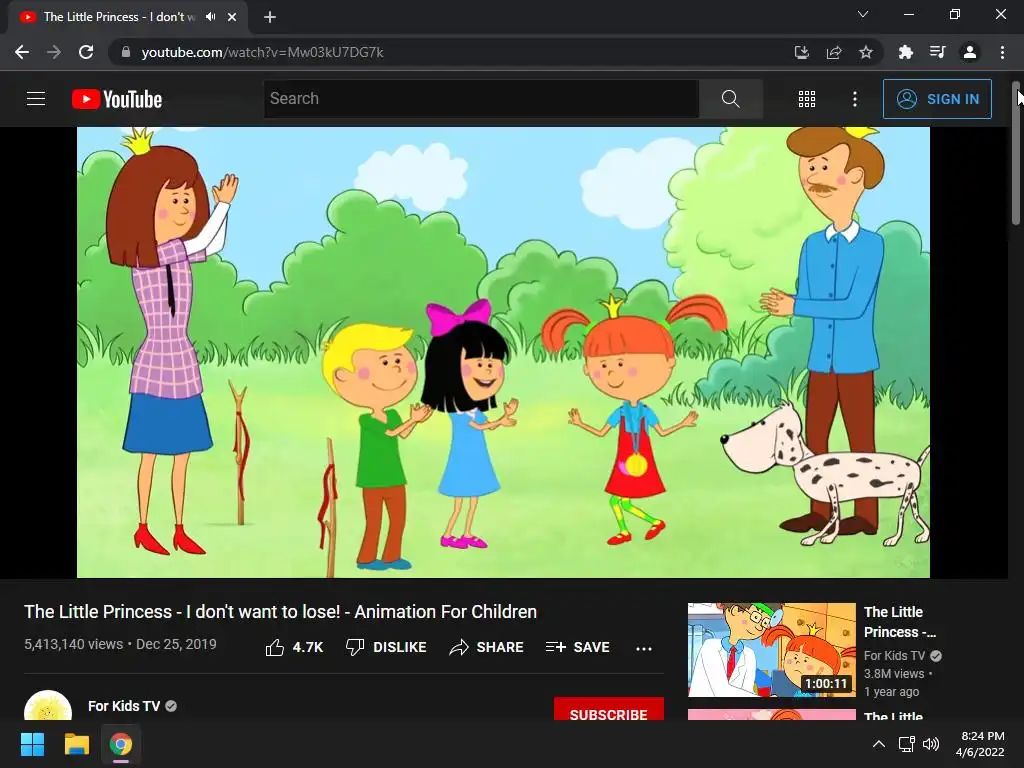Open the recommended 1:00:11 video thumbnail
This screenshot has height=768, width=1024.
coord(771,650)
